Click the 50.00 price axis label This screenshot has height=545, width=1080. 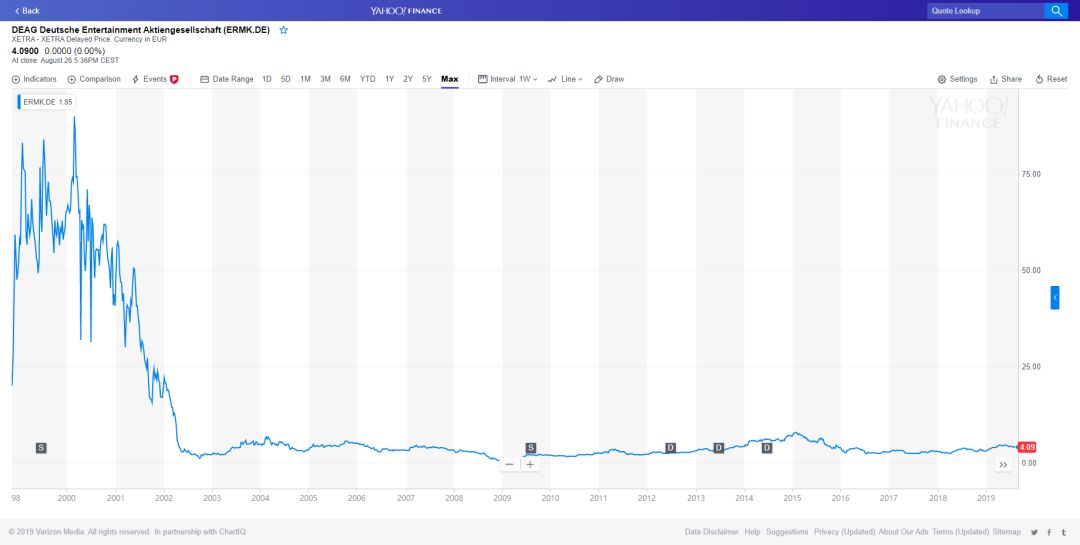(x=1031, y=270)
